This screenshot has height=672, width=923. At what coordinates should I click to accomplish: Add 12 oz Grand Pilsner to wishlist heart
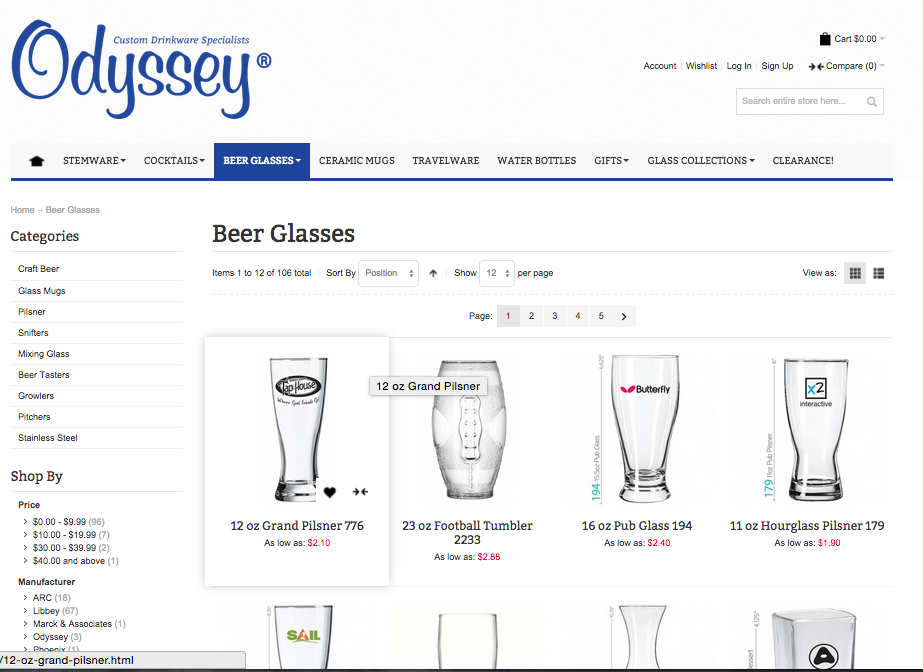pyautogui.click(x=330, y=492)
